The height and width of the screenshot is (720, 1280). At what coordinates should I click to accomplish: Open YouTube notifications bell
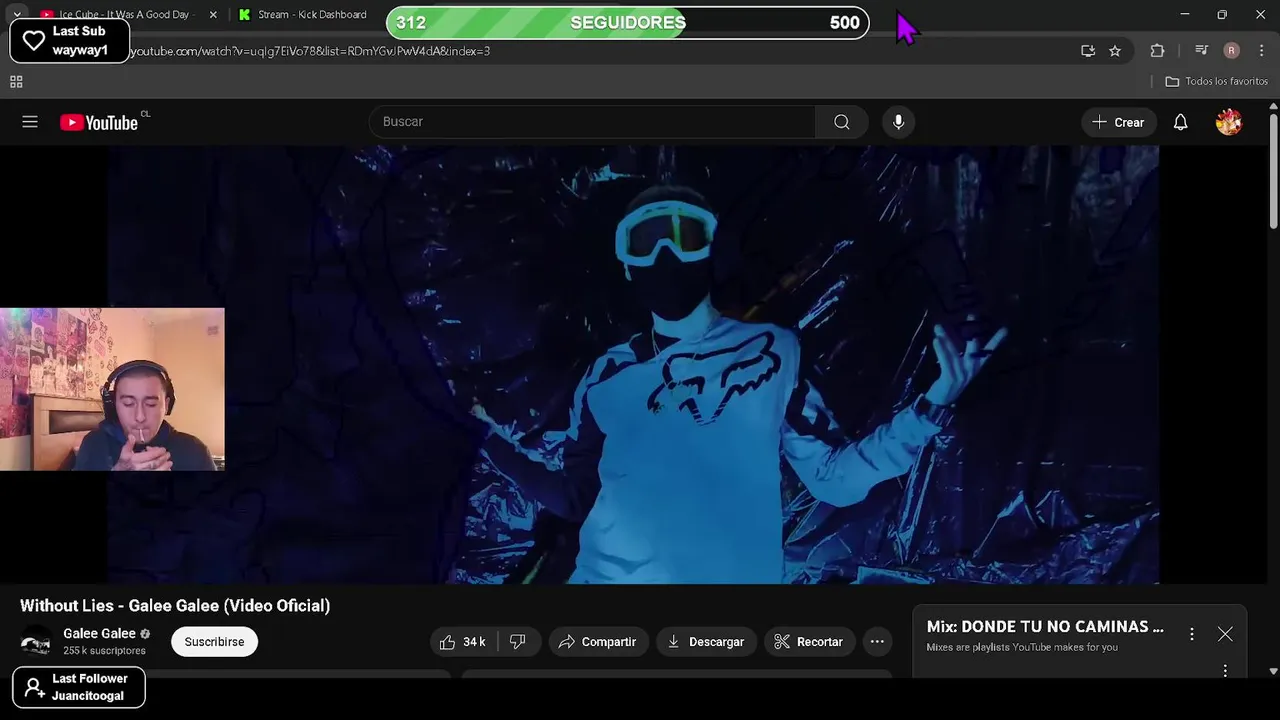1181,122
